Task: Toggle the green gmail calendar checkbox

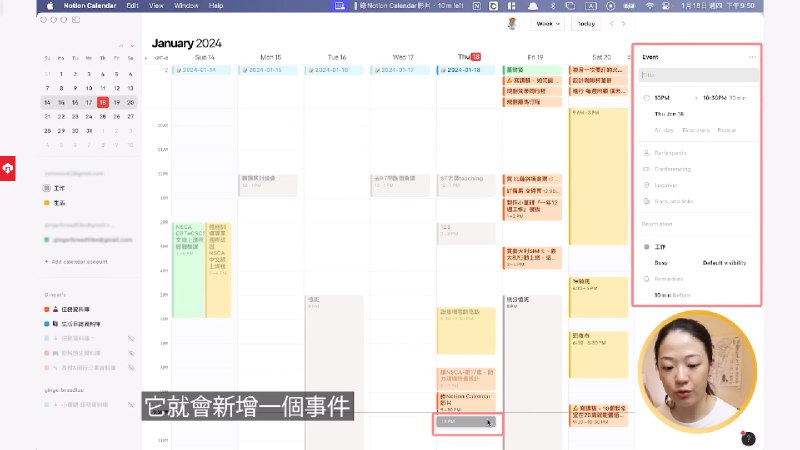Action: 46,240
